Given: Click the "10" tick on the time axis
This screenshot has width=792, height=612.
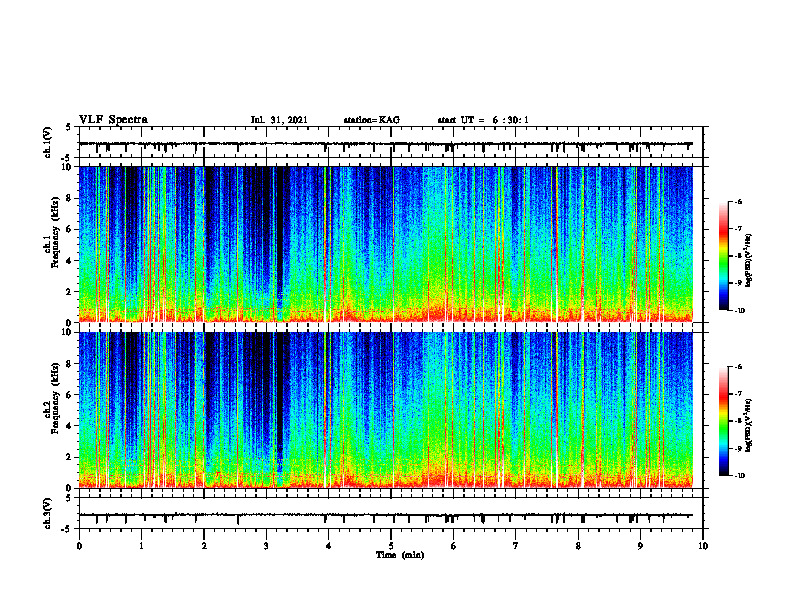Looking at the screenshot, I should pos(703,546).
